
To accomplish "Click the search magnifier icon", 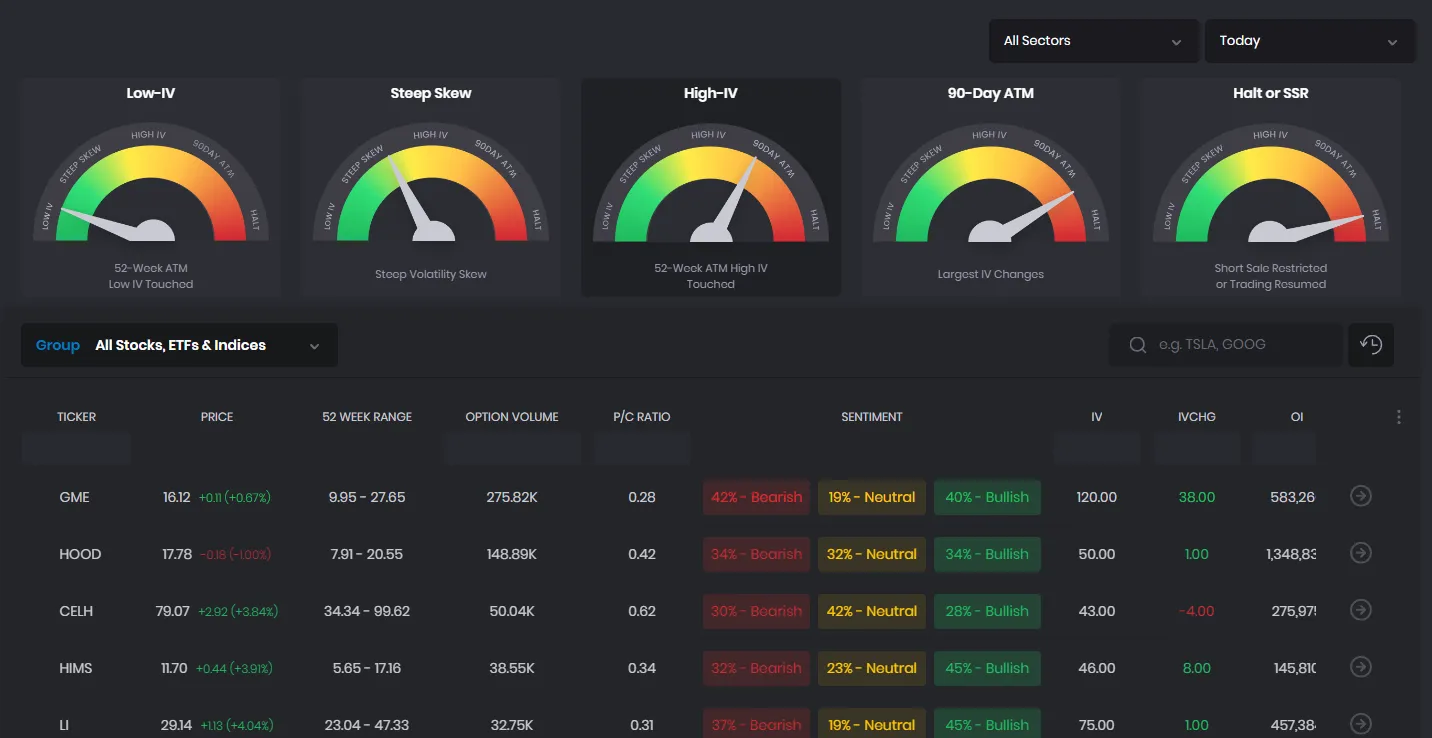I will tap(1137, 345).
